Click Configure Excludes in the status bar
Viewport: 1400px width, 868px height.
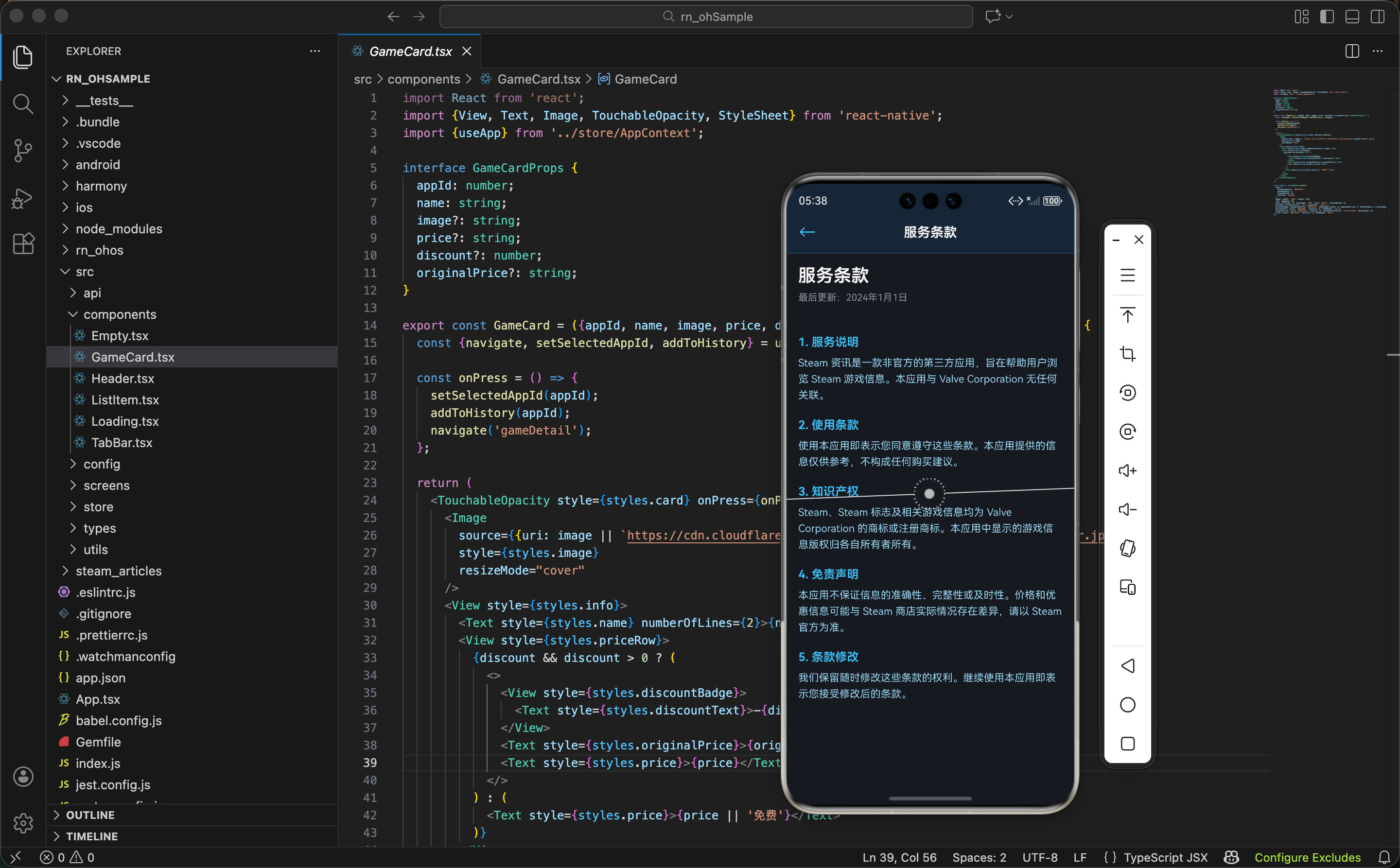coord(1307,857)
